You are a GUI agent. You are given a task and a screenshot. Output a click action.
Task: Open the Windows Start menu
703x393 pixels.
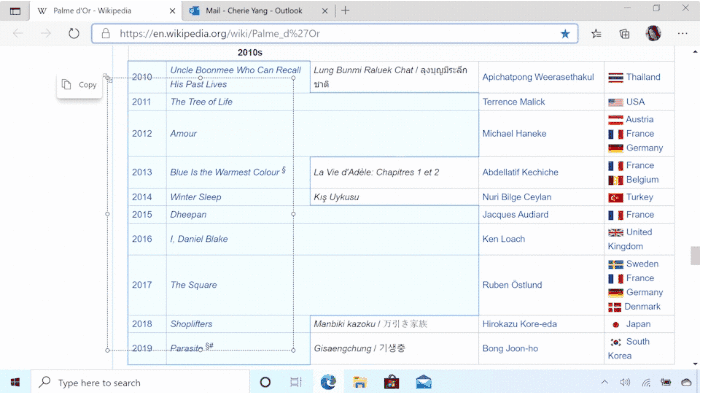(x=15, y=382)
